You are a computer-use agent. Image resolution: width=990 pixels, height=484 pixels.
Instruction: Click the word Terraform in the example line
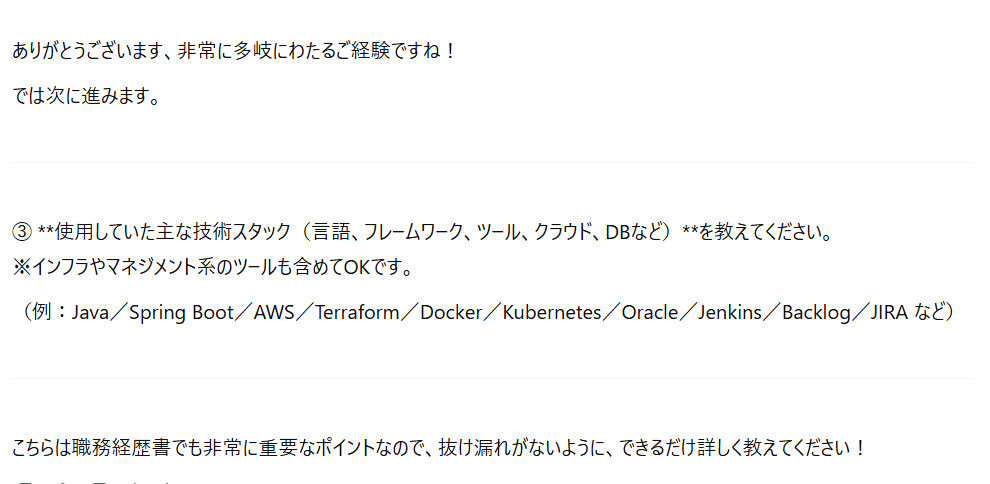tap(357, 312)
